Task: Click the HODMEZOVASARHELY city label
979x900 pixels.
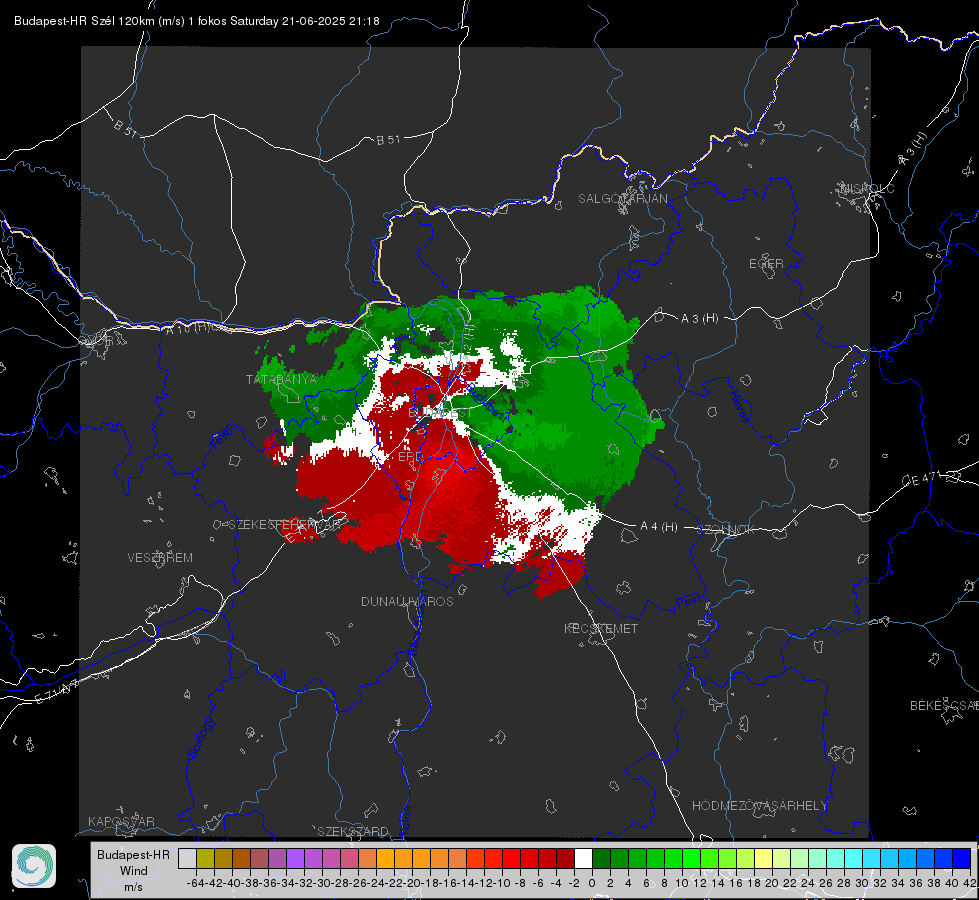Action: 759,806
